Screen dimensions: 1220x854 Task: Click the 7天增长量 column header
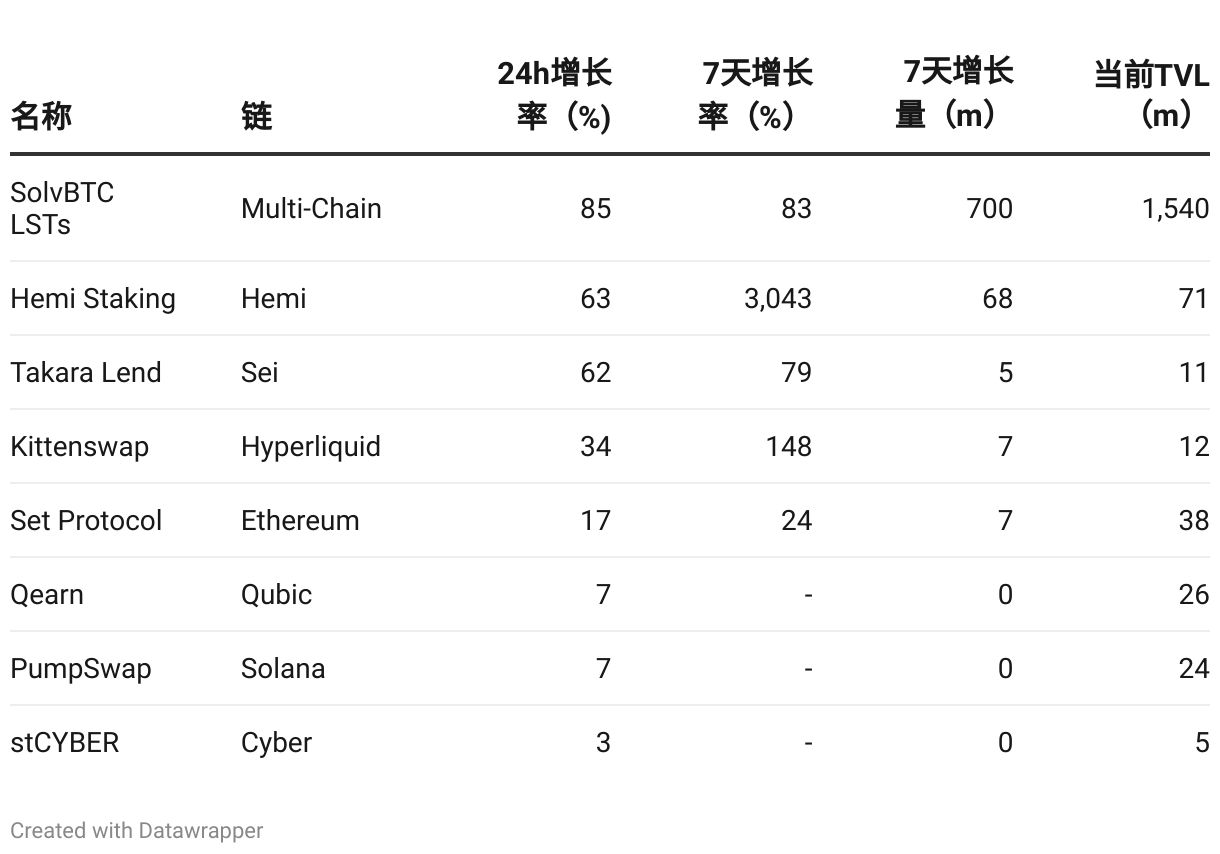(x=955, y=93)
